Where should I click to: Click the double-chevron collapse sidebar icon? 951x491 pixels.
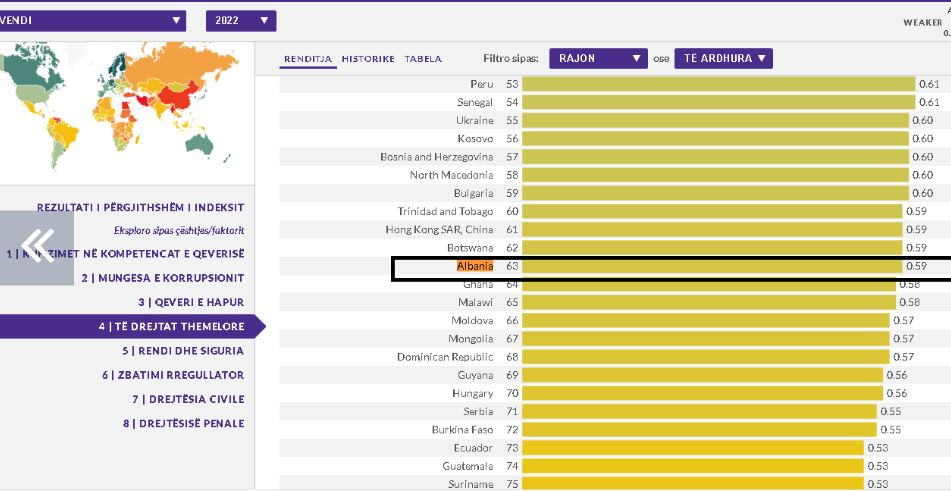(37, 247)
